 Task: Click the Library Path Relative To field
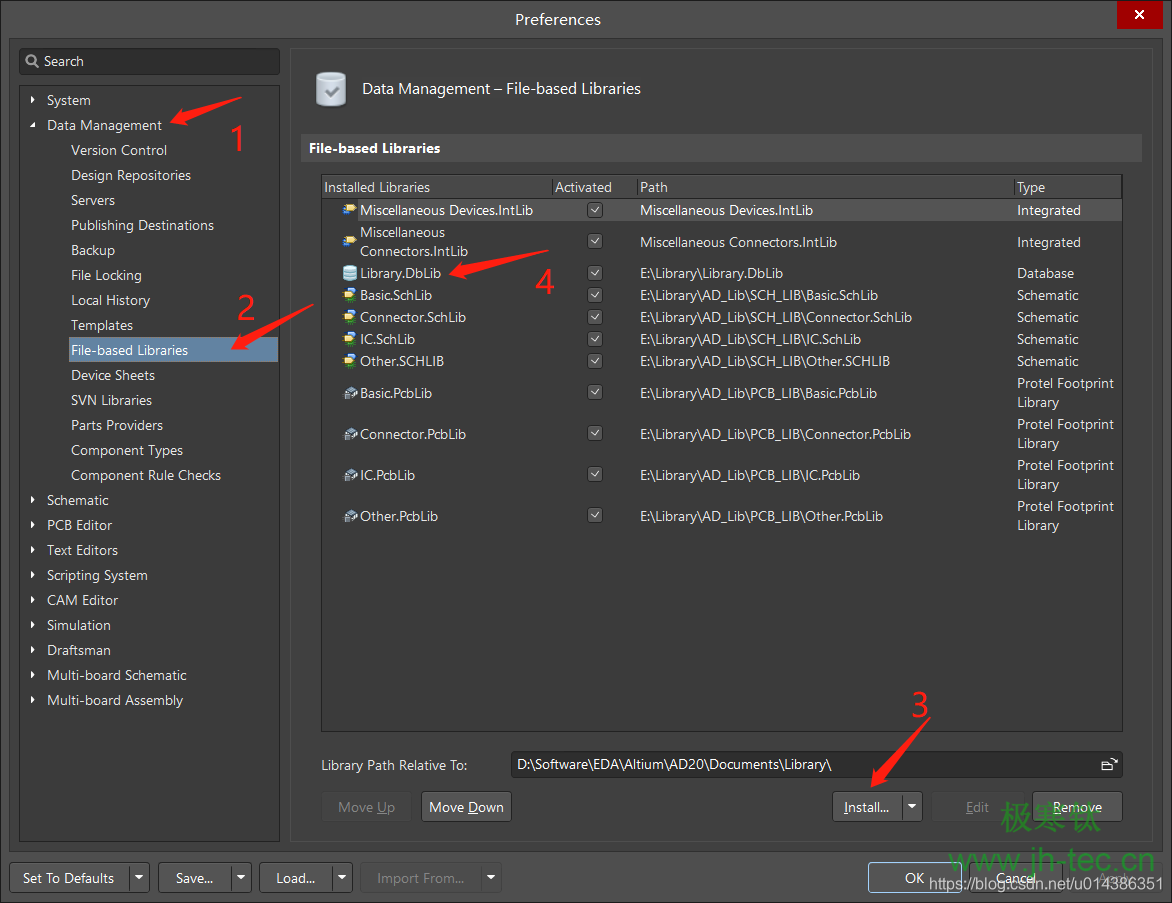pyautogui.click(x=800, y=765)
